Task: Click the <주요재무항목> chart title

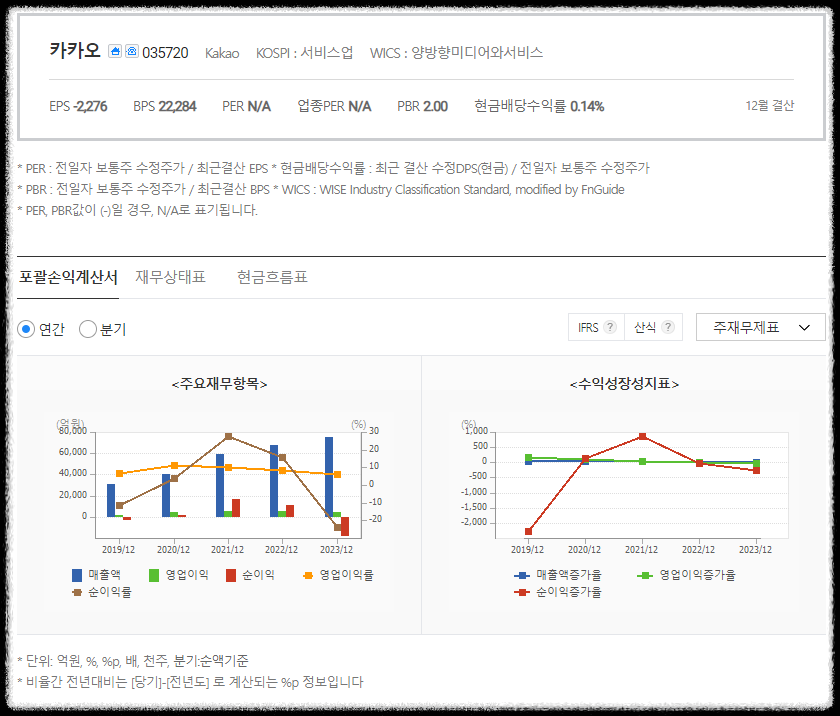Action: click(x=219, y=383)
